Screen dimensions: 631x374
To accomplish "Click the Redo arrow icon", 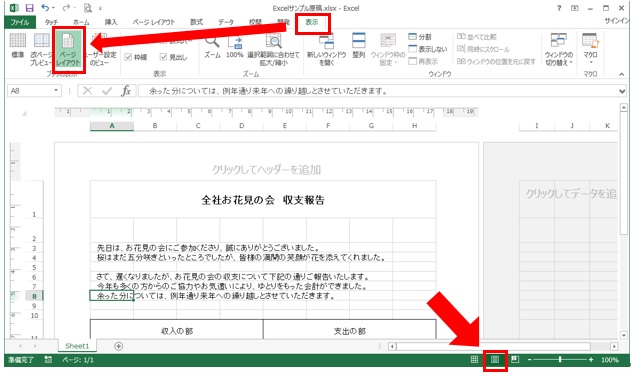I will (x=66, y=8).
